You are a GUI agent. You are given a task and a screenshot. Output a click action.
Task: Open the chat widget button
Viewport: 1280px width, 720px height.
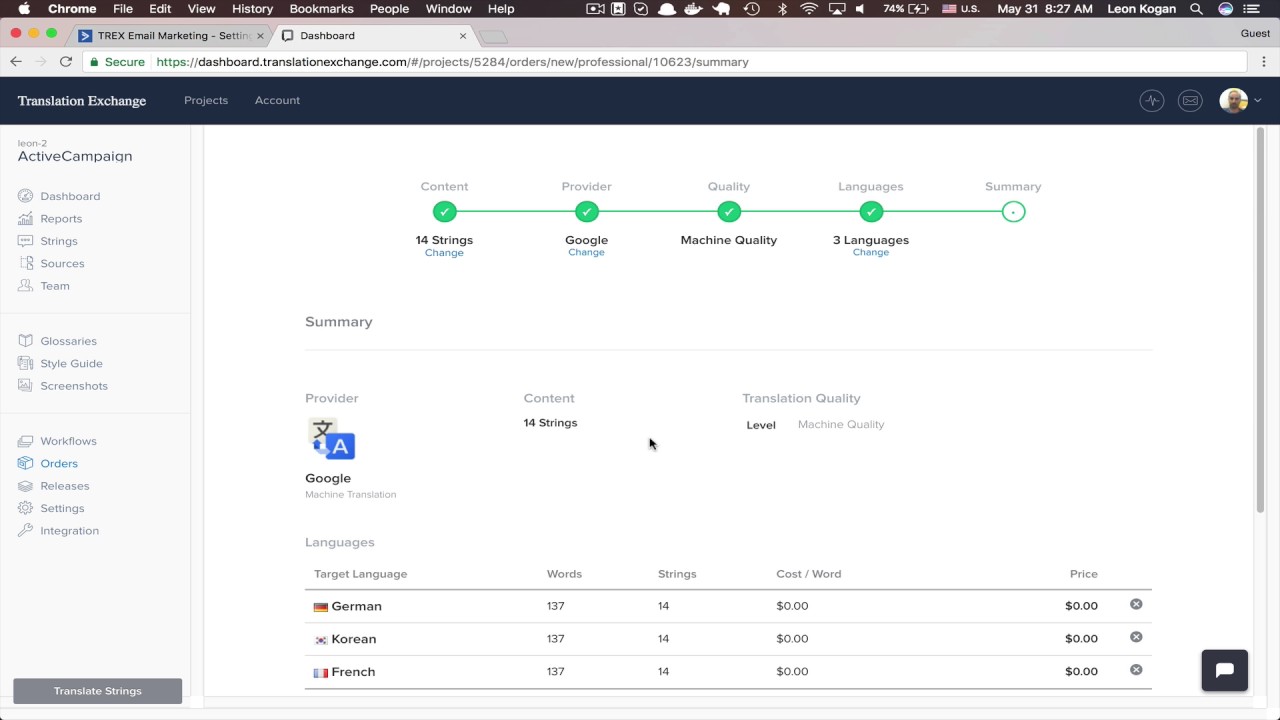1225,671
